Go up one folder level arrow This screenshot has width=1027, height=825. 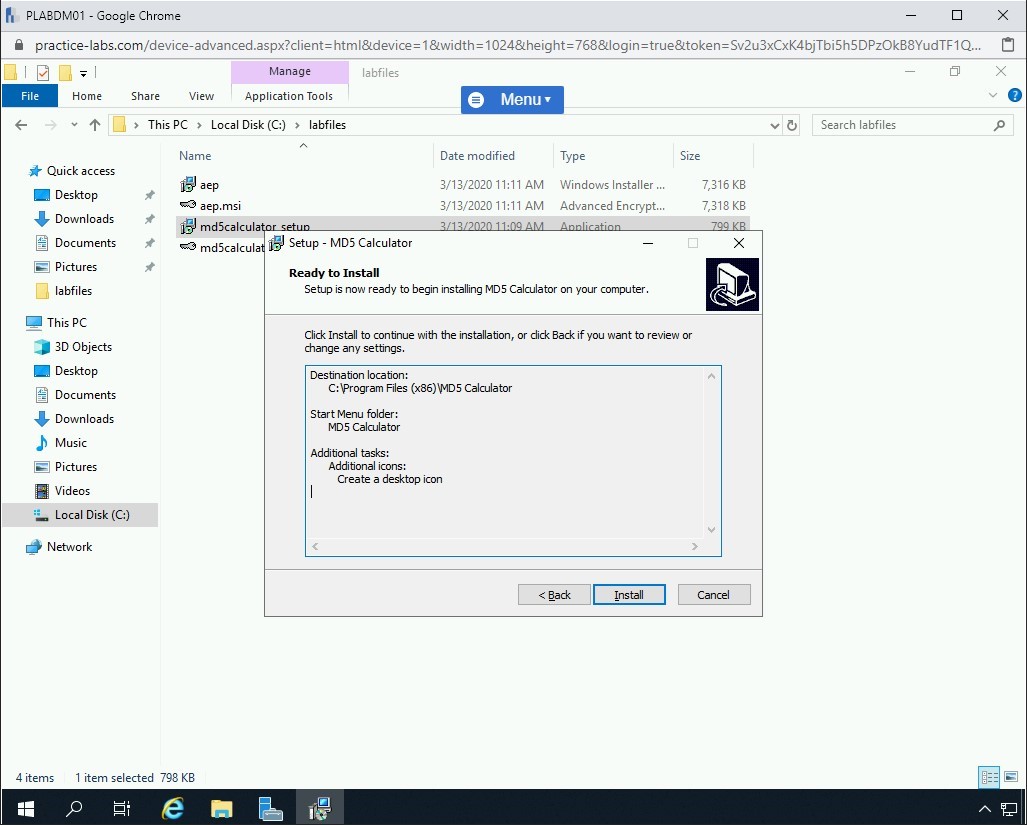(x=95, y=125)
